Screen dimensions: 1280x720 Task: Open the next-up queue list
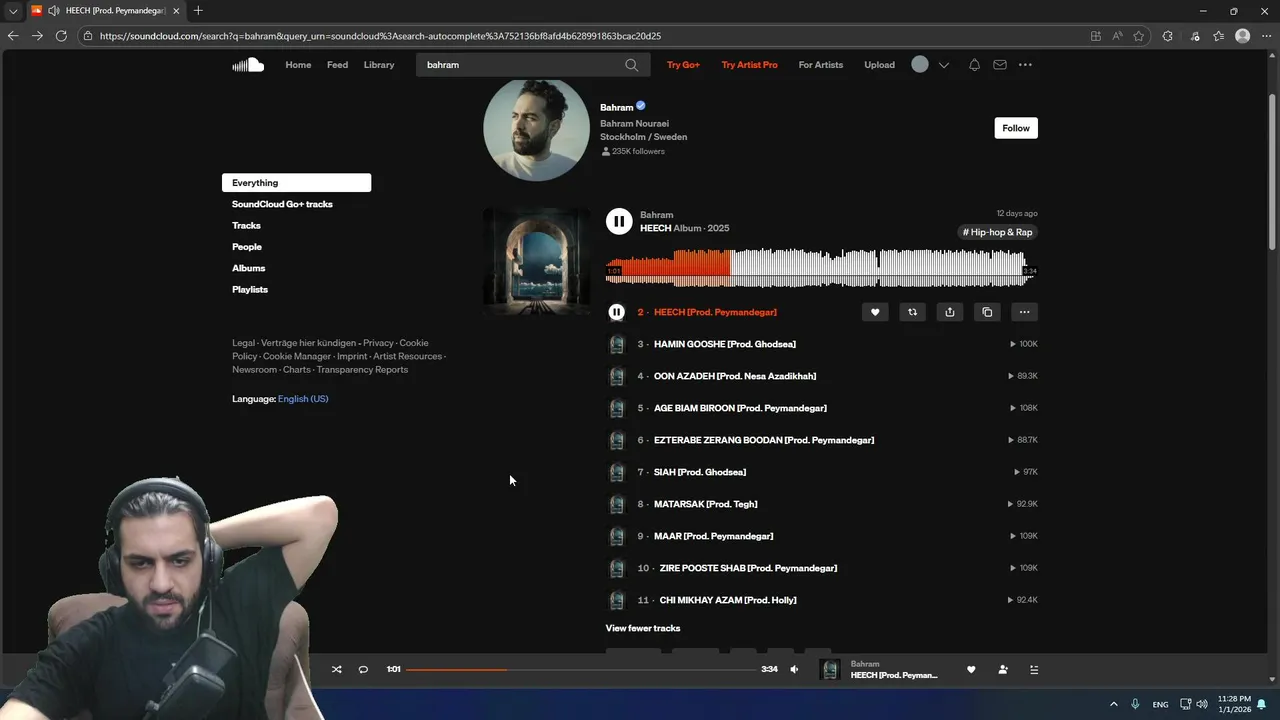coord(1034,670)
